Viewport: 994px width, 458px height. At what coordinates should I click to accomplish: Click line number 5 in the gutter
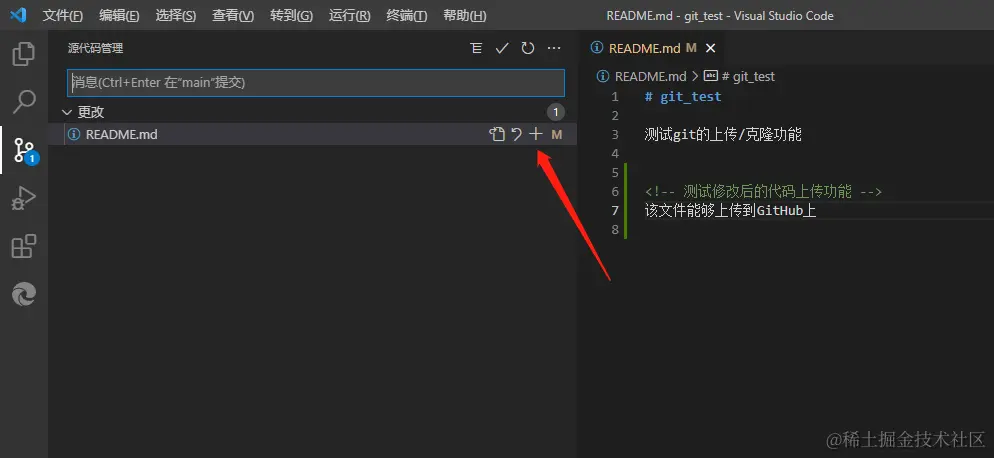[614, 173]
